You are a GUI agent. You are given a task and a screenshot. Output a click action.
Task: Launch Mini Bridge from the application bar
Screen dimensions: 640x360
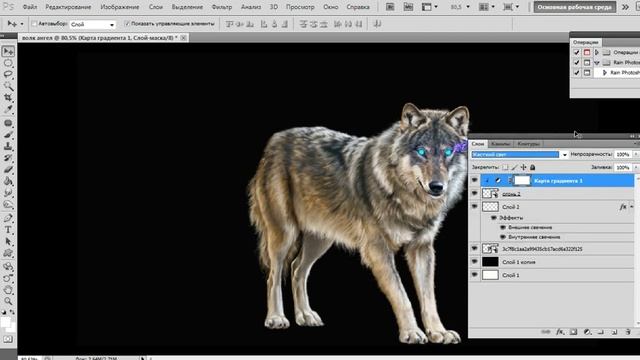pos(408,7)
